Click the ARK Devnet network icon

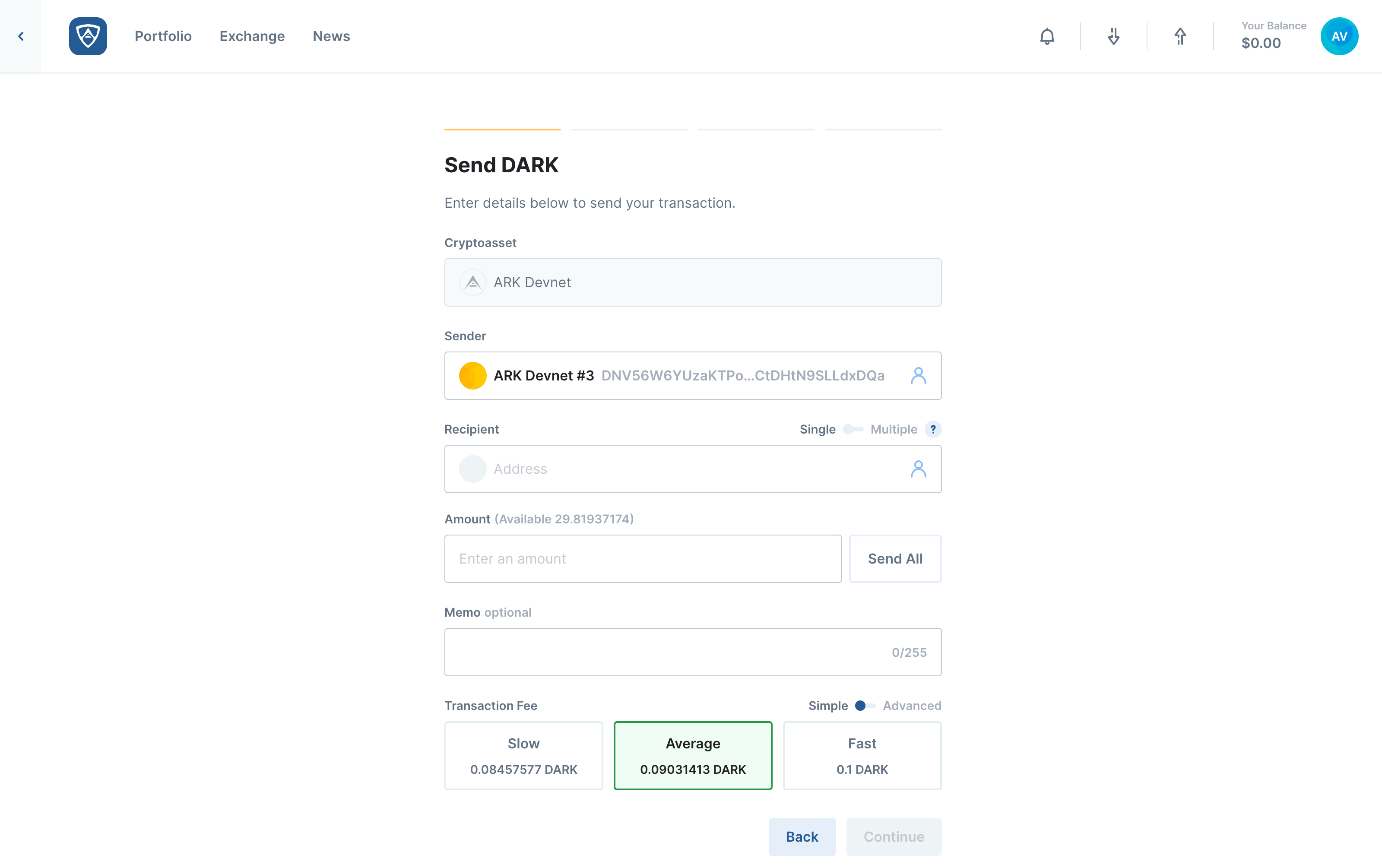click(x=472, y=282)
